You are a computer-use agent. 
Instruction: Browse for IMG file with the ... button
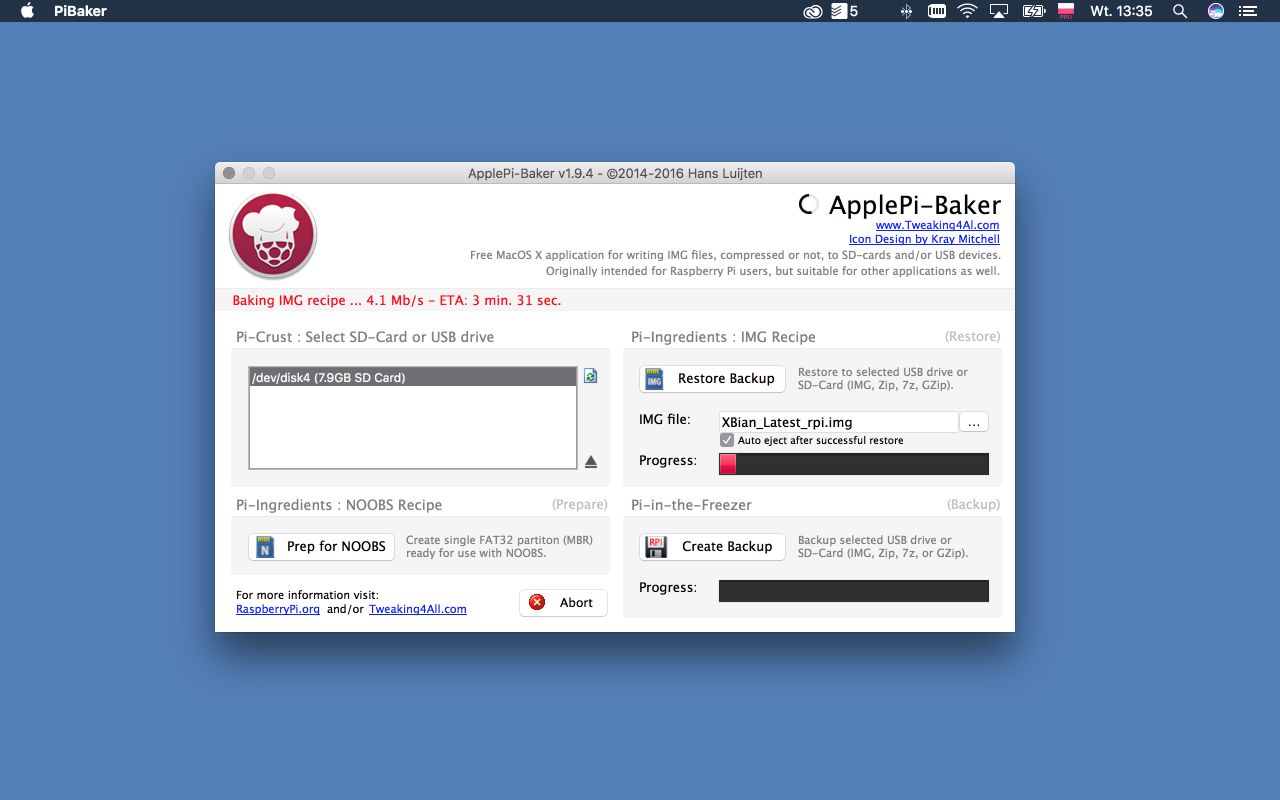pyautogui.click(x=974, y=423)
